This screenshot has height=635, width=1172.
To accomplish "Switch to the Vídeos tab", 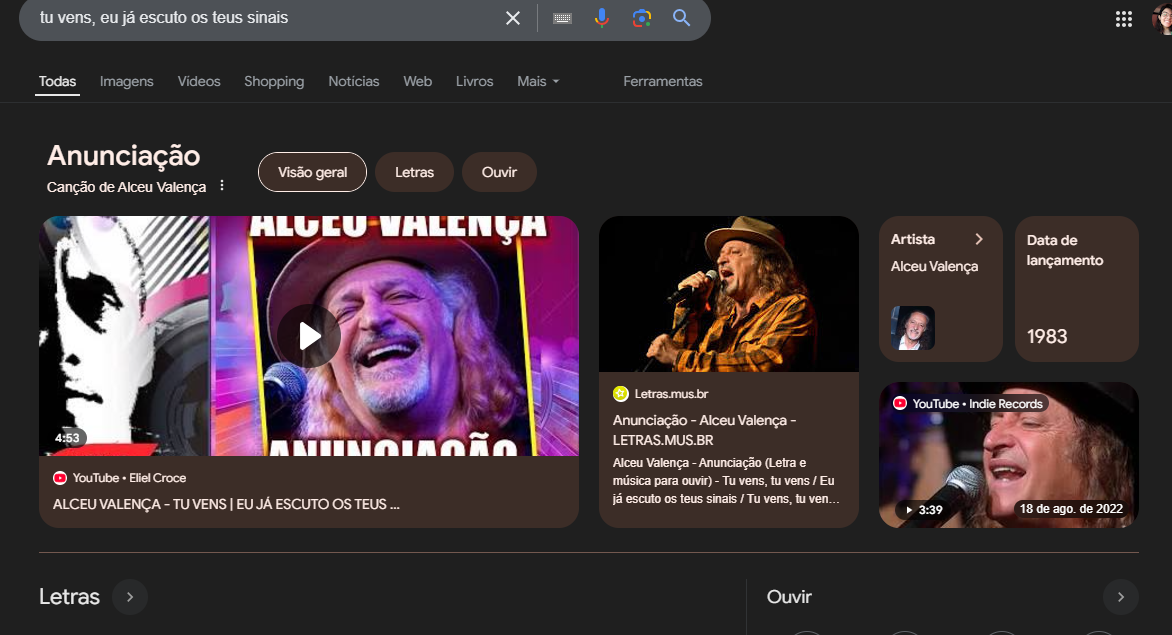I will pos(199,81).
